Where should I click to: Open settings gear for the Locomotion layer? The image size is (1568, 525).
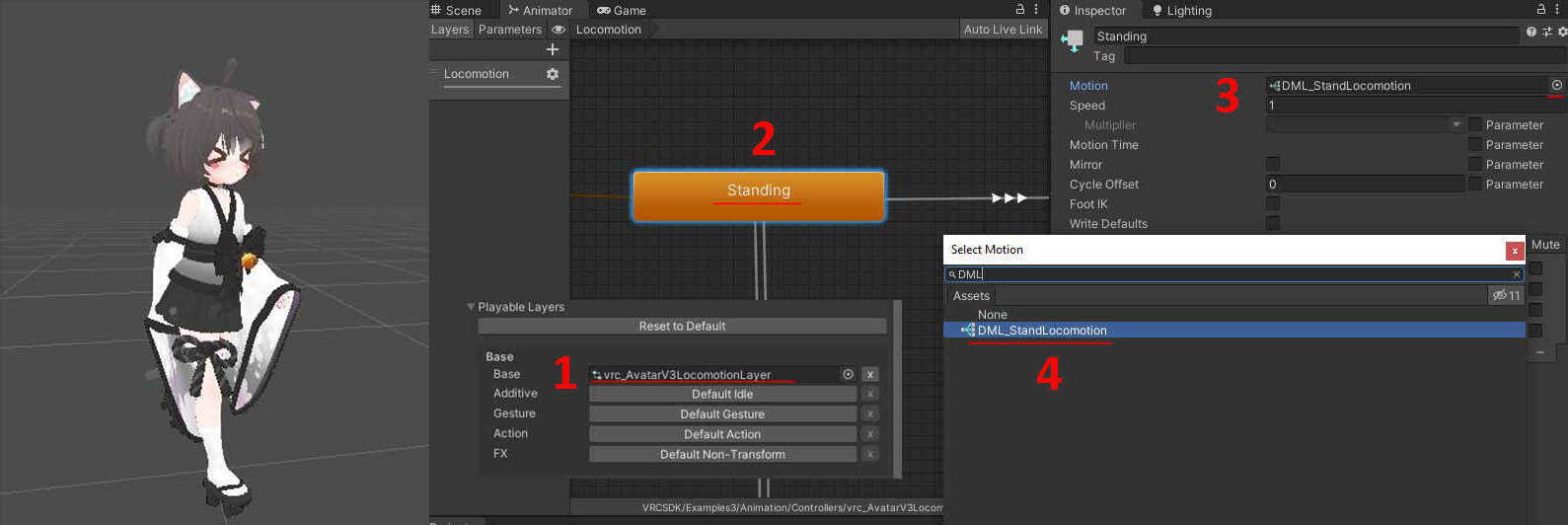pos(552,74)
